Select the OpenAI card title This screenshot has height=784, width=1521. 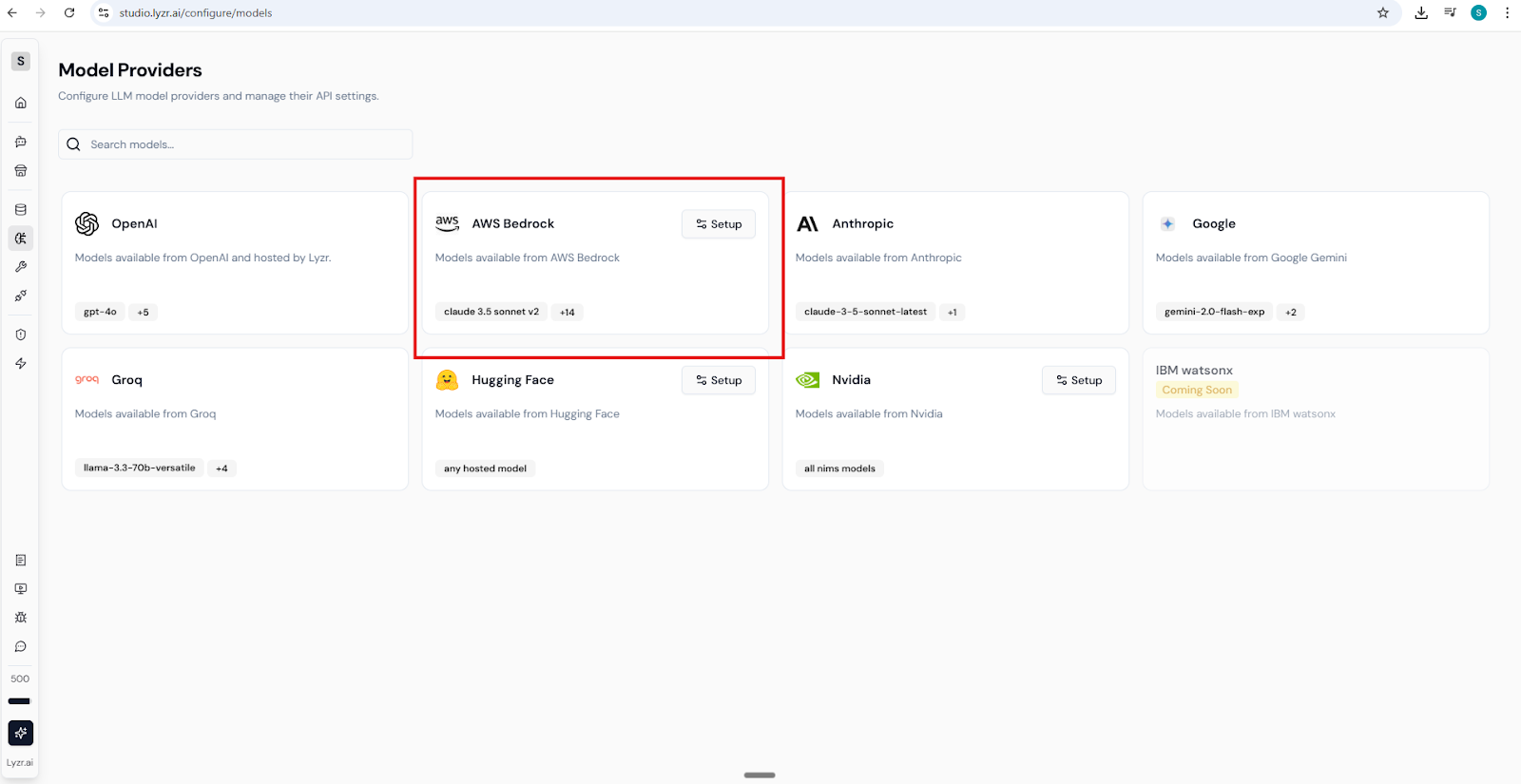(x=134, y=223)
